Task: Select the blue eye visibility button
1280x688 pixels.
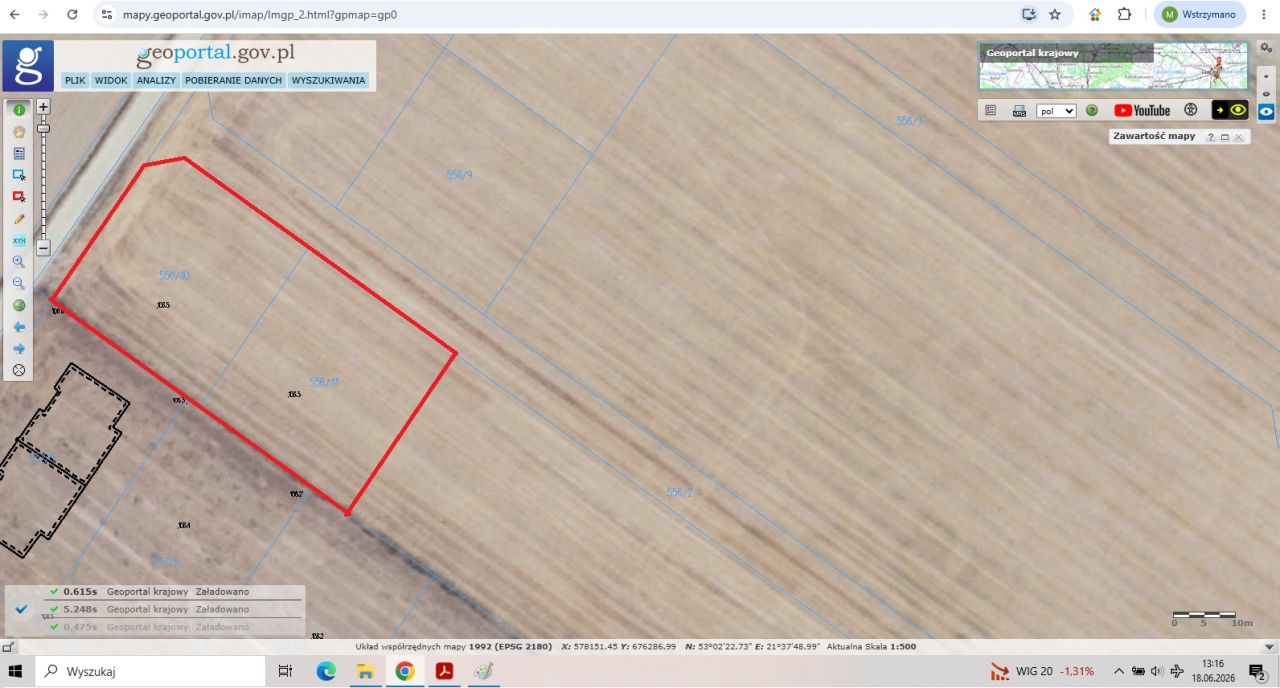Action: coord(1266,111)
